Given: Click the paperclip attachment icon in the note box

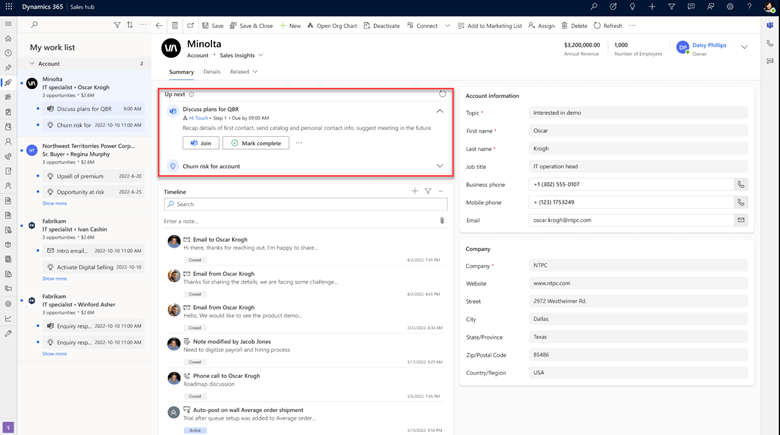Looking at the screenshot, I should 442,221.
